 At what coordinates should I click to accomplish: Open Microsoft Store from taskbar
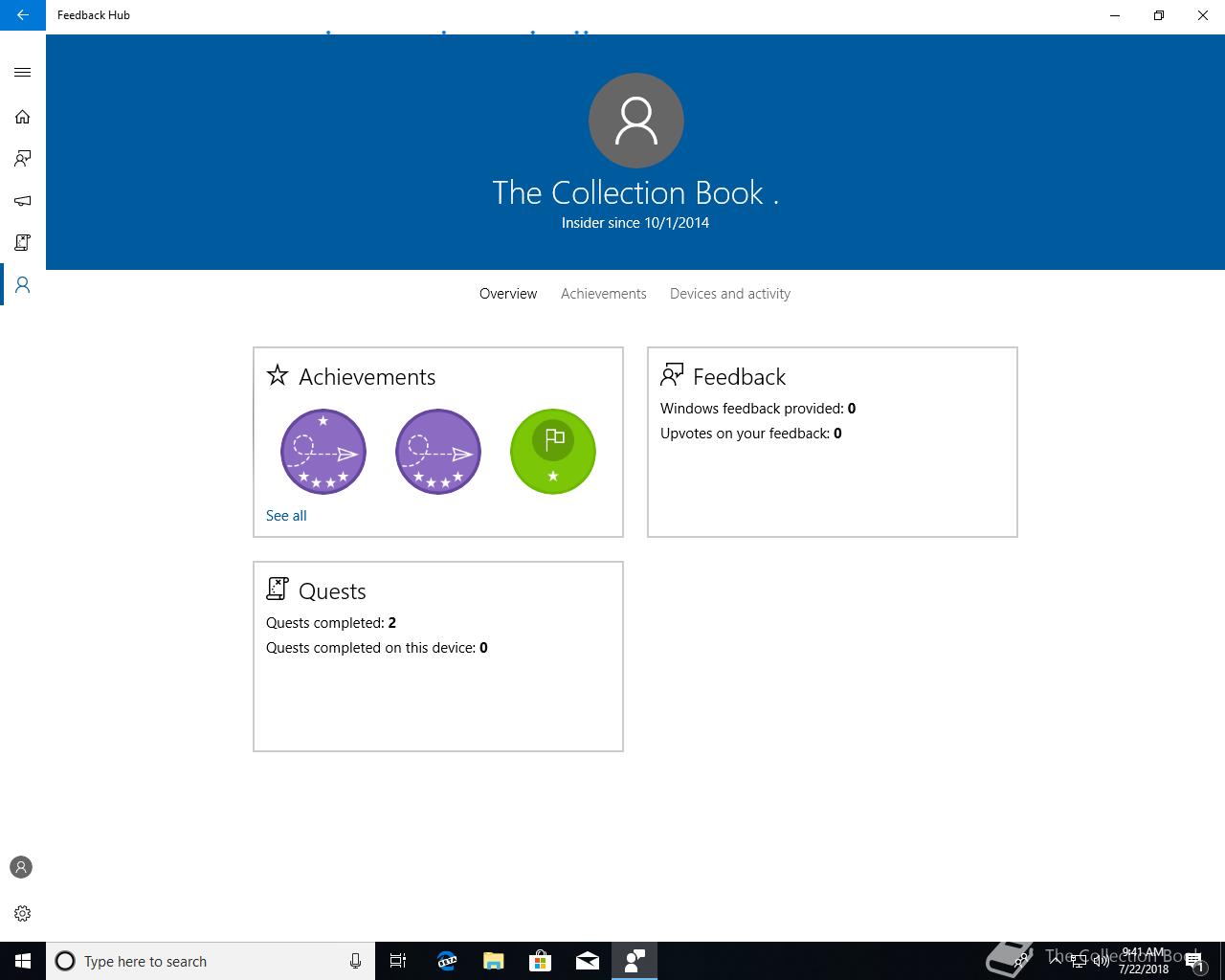point(540,961)
